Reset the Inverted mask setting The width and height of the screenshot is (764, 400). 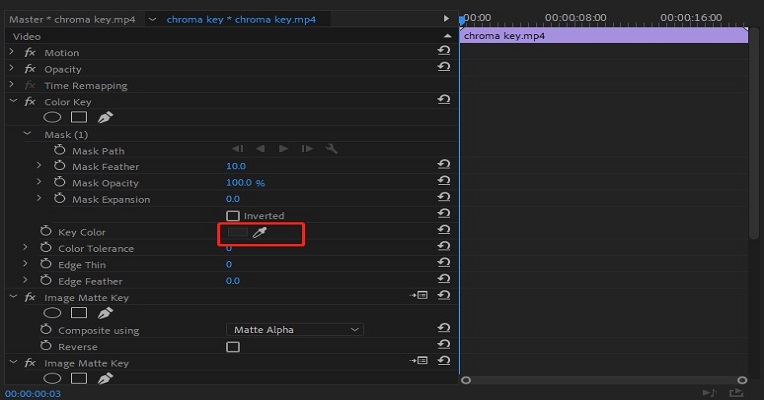[444, 213]
